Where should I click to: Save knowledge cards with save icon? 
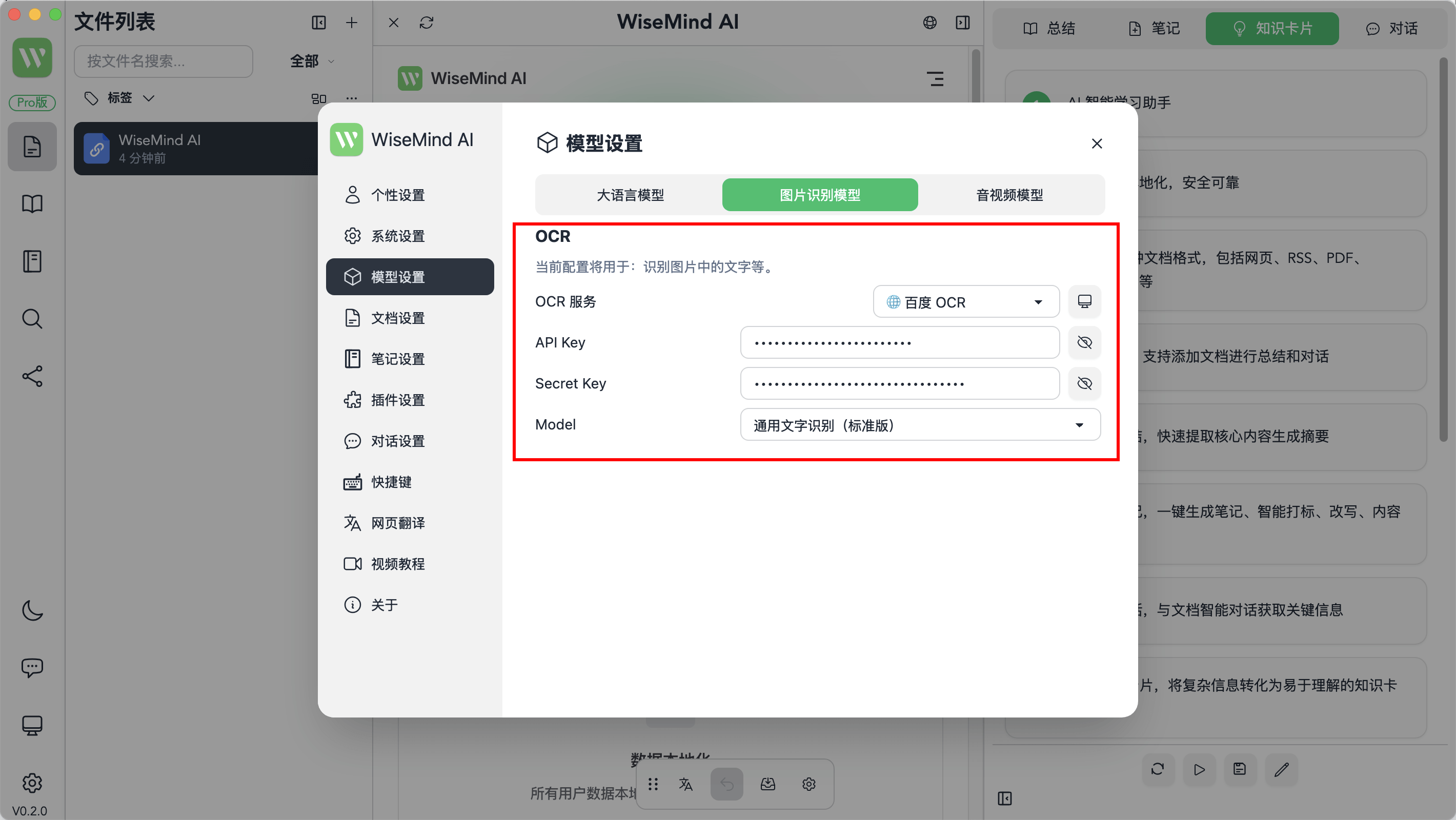pos(1240,769)
